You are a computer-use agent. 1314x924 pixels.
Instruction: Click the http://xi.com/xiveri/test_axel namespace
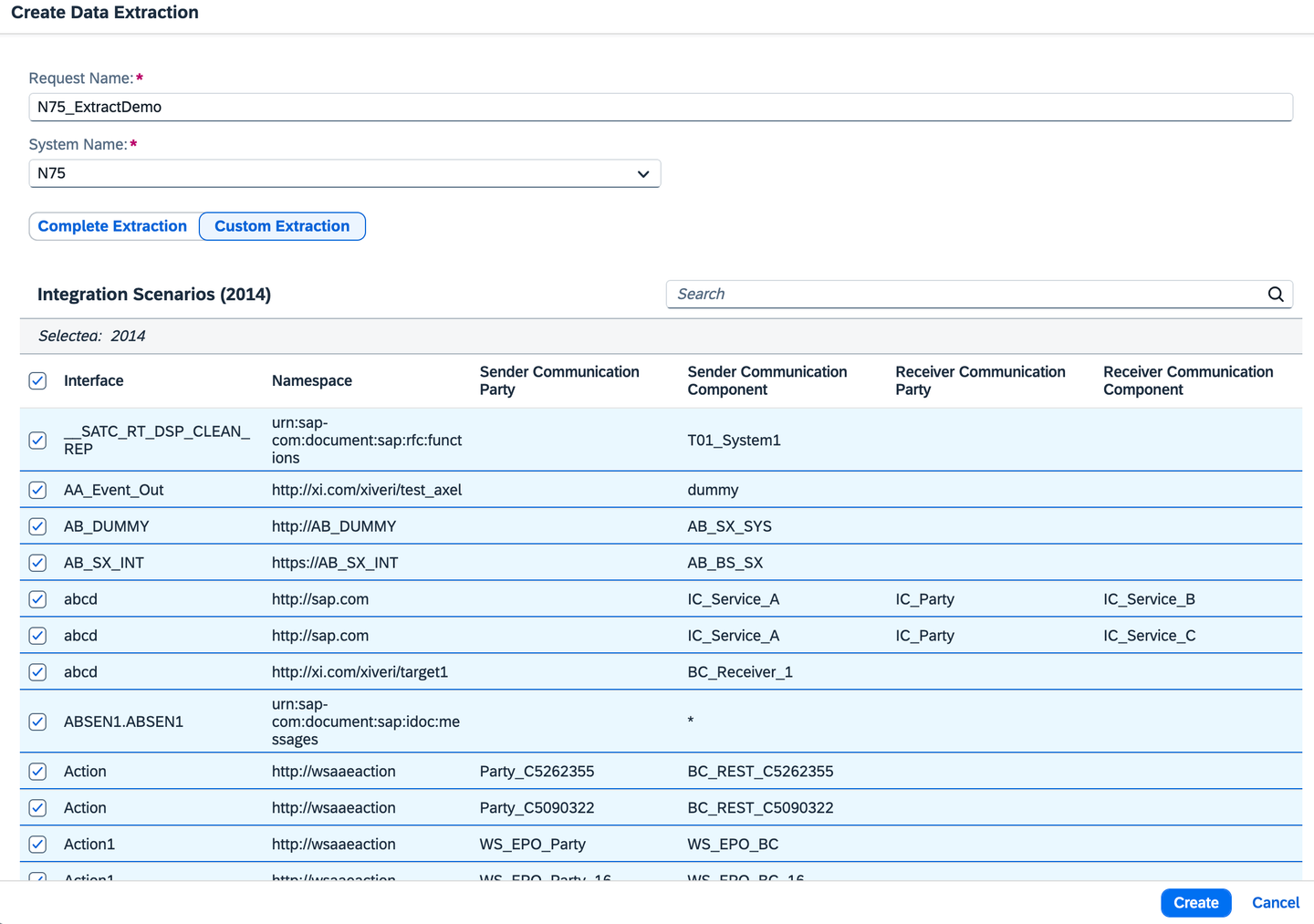pyautogui.click(x=367, y=490)
